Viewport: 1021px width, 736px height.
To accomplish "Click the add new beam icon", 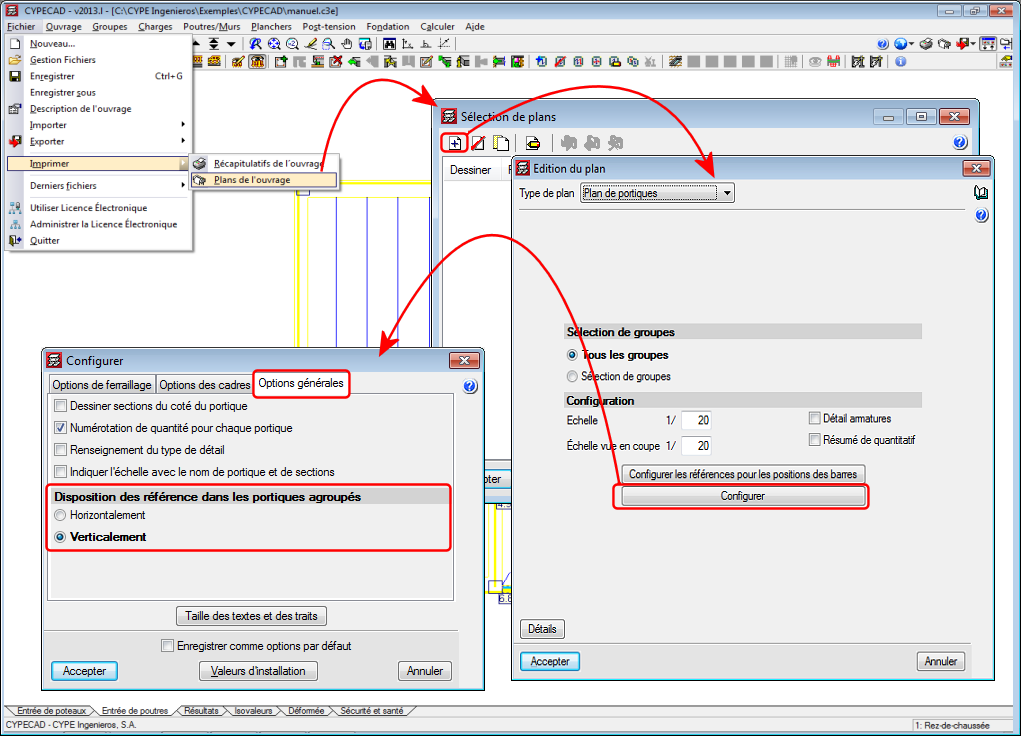I will tap(281, 62).
